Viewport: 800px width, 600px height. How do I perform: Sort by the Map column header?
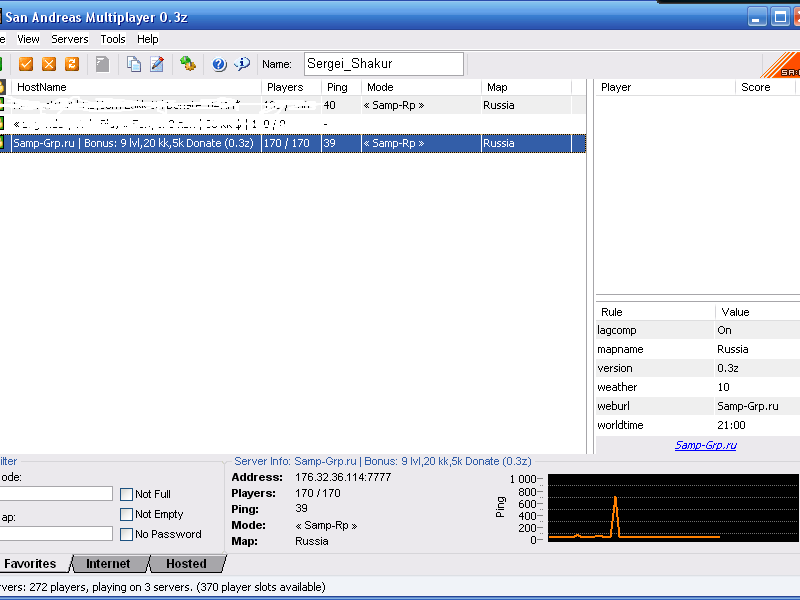(x=527, y=87)
